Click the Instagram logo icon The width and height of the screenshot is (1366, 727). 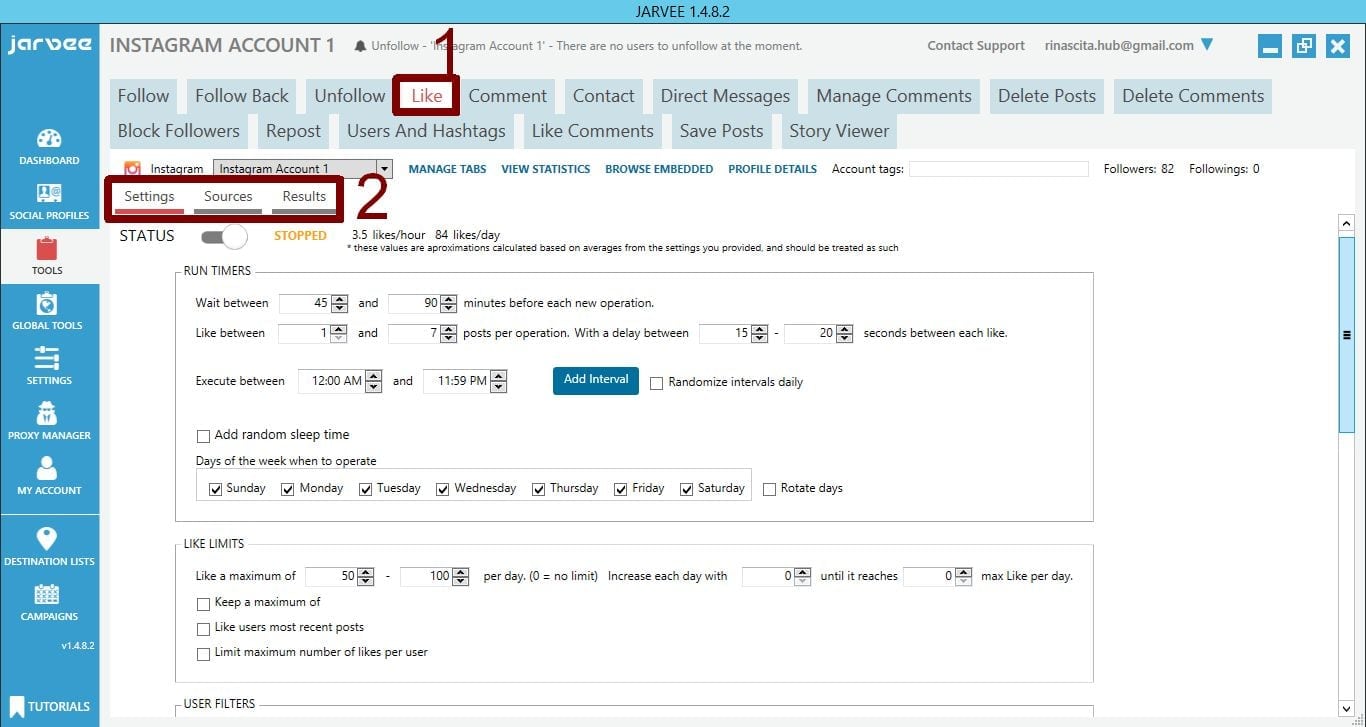tap(132, 169)
